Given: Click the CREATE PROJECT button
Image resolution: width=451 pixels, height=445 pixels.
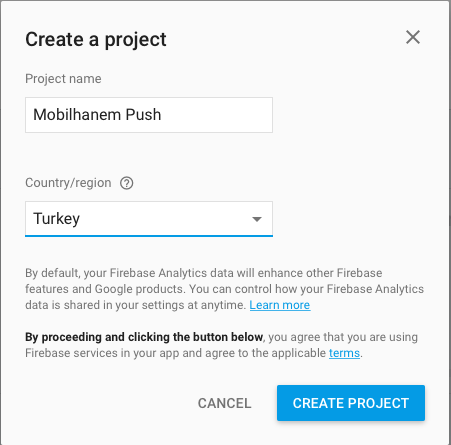Looking at the screenshot, I should (x=351, y=403).
